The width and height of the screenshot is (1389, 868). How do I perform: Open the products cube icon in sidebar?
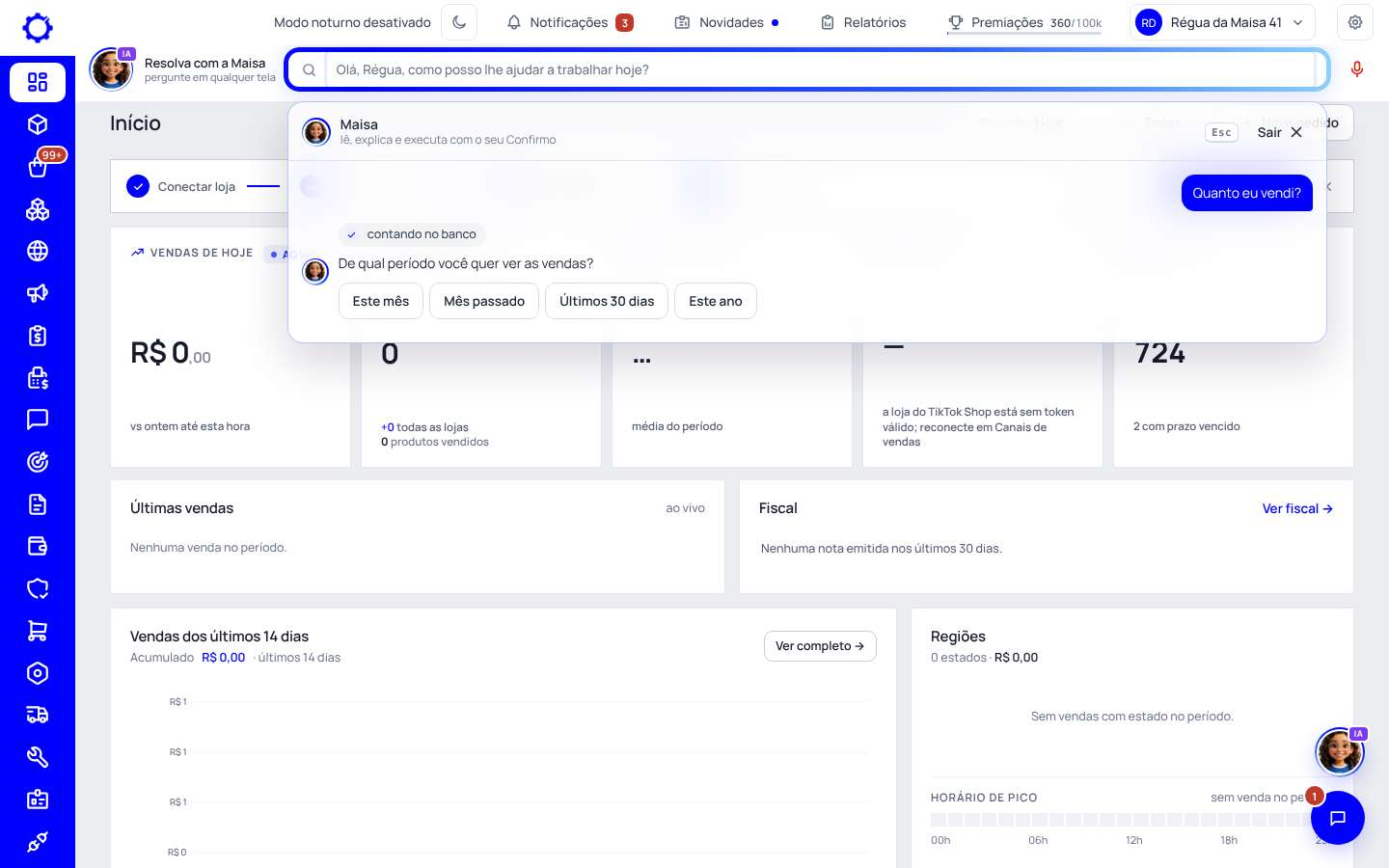[38, 124]
